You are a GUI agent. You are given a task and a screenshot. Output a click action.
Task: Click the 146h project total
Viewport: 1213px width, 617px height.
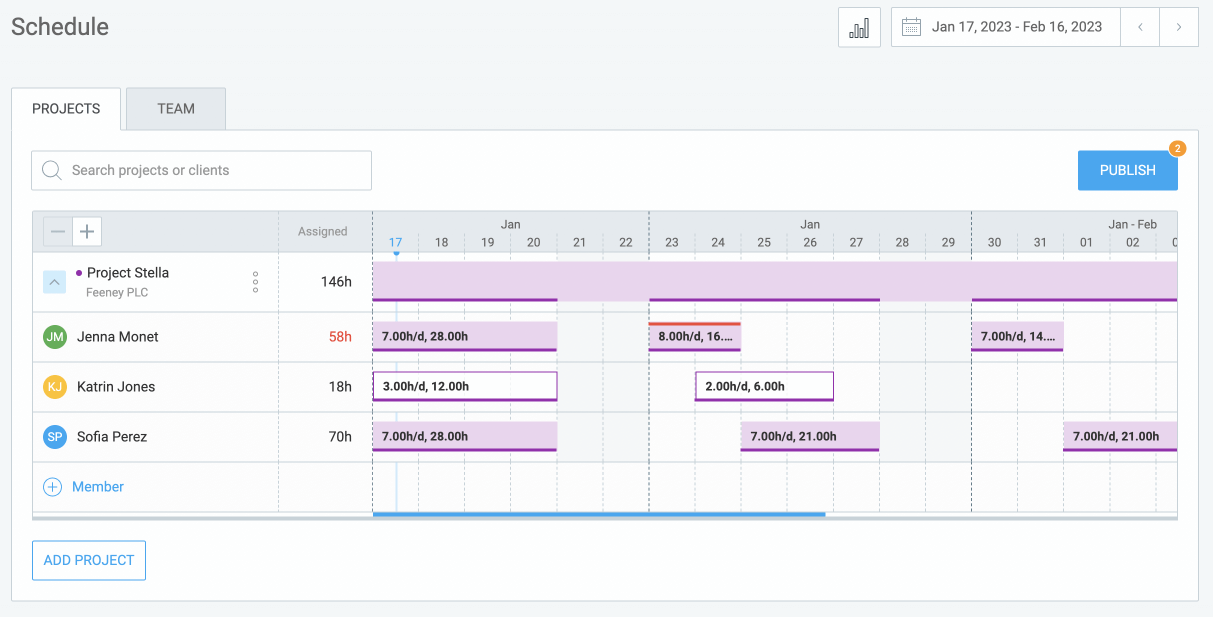point(336,282)
